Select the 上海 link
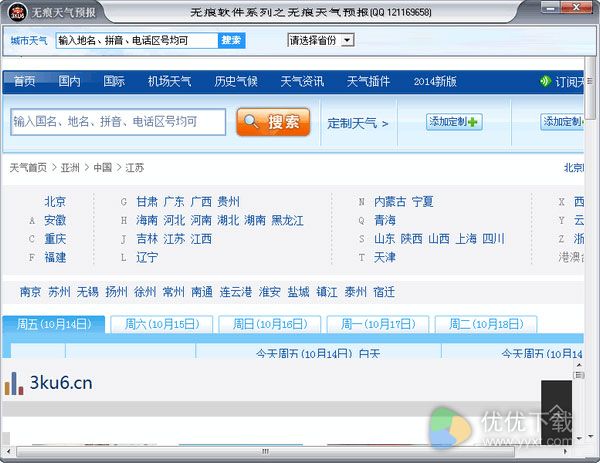Screen dimensions: 600x463 tap(466, 239)
